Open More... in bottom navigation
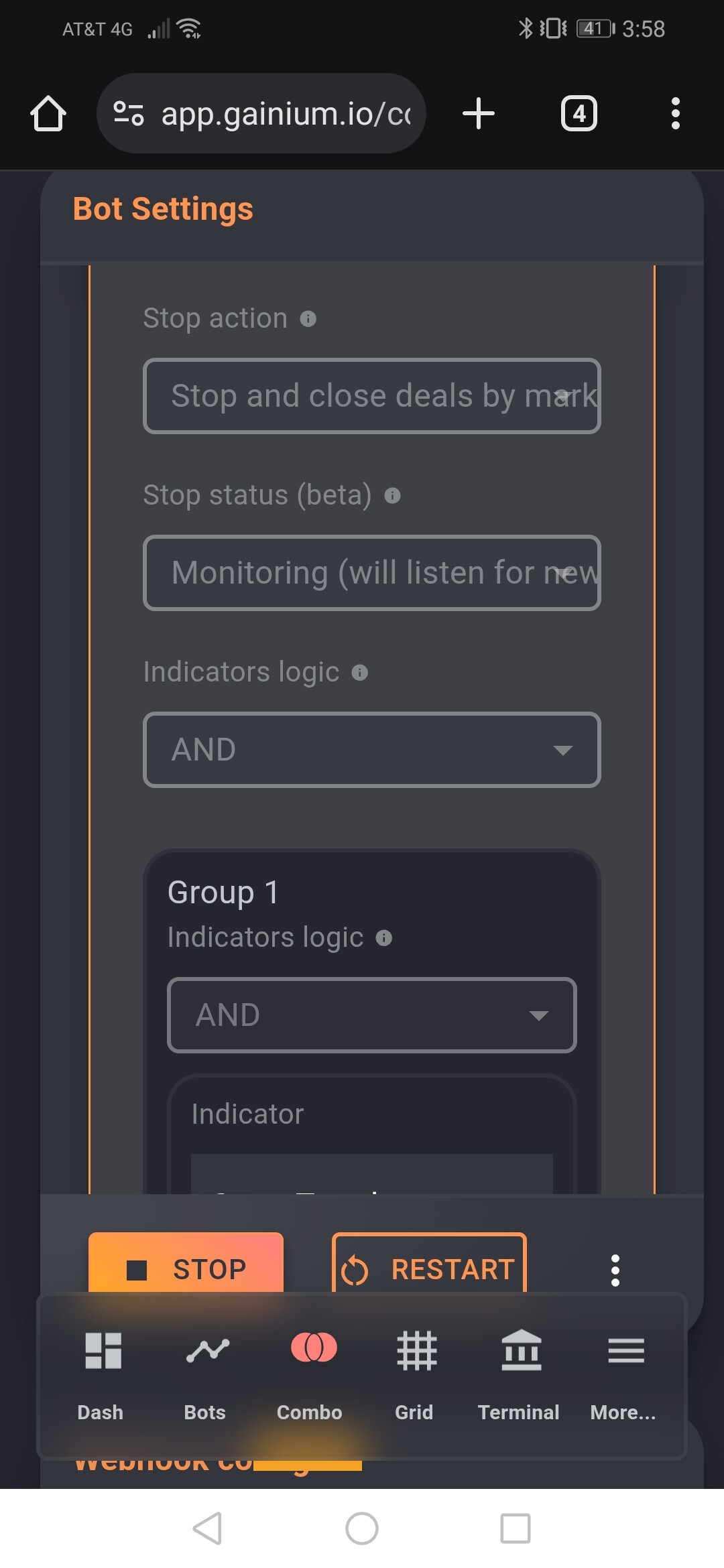The image size is (724, 1568). 623,1377
